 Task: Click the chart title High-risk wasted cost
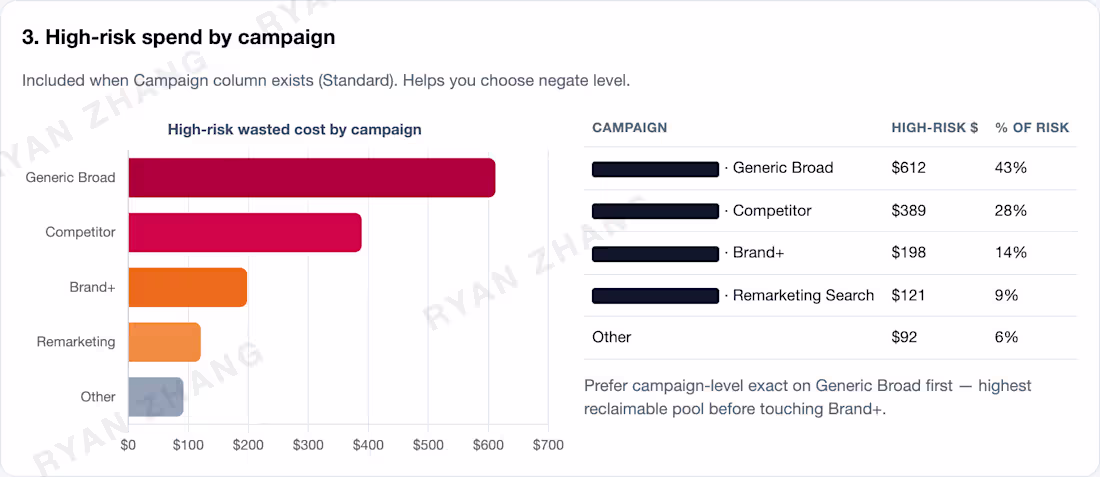tap(295, 130)
